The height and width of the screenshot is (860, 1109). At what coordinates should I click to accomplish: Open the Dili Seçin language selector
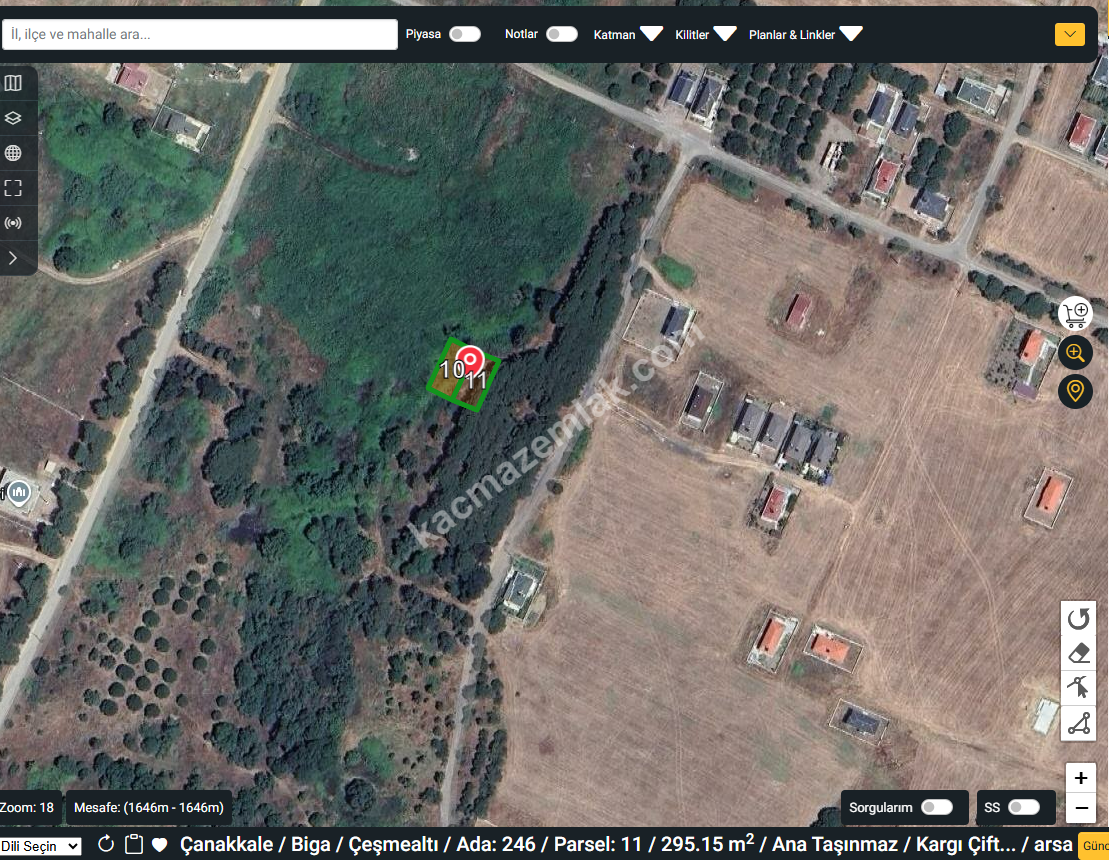(x=41, y=846)
